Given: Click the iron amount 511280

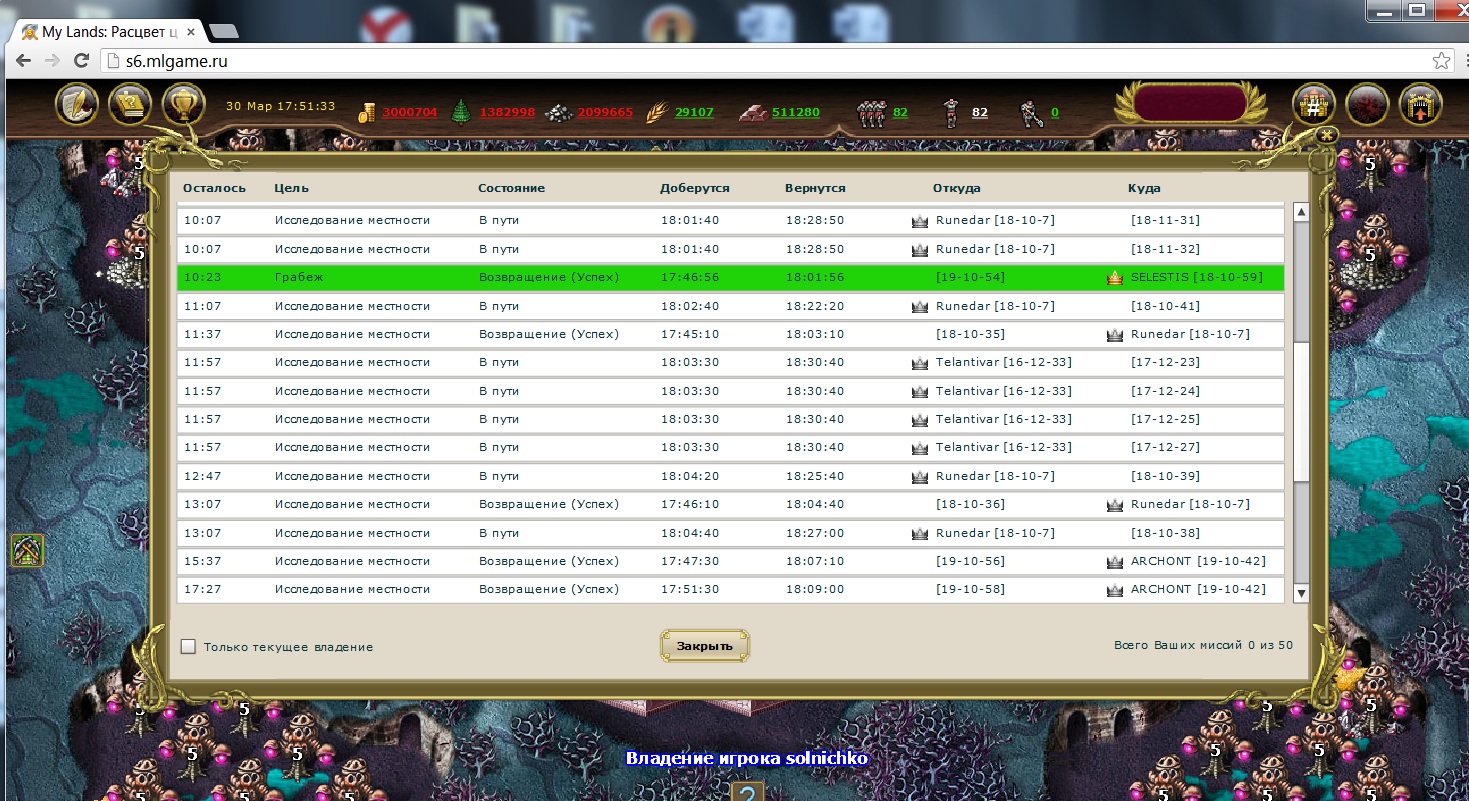Looking at the screenshot, I should point(796,112).
